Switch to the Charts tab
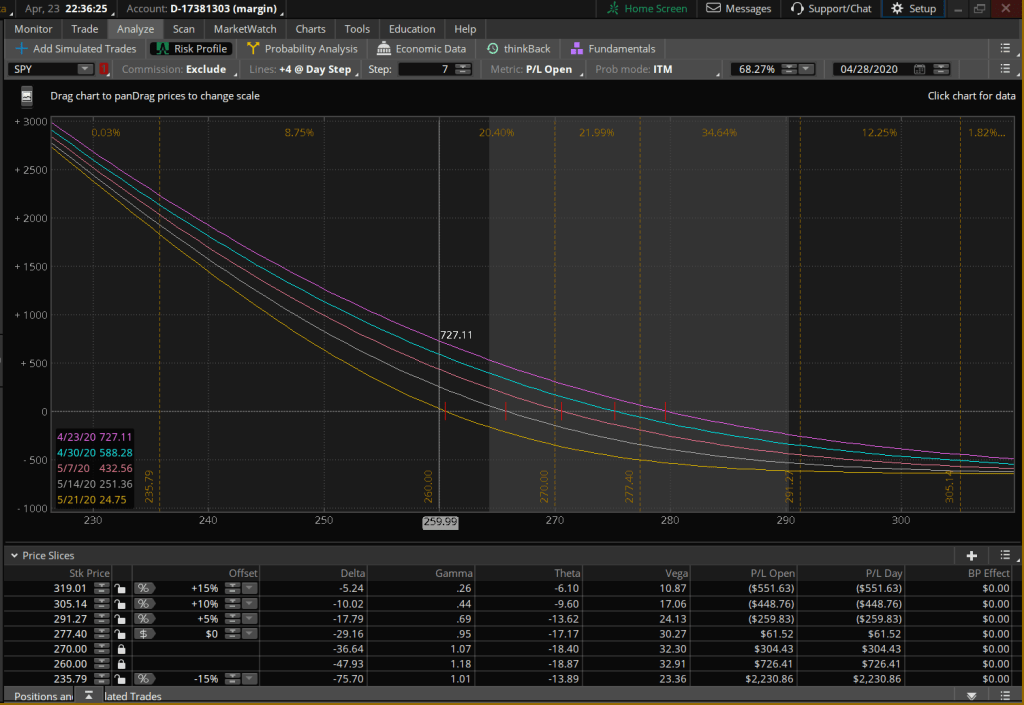Viewport: 1024px width, 705px height. (310, 29)
